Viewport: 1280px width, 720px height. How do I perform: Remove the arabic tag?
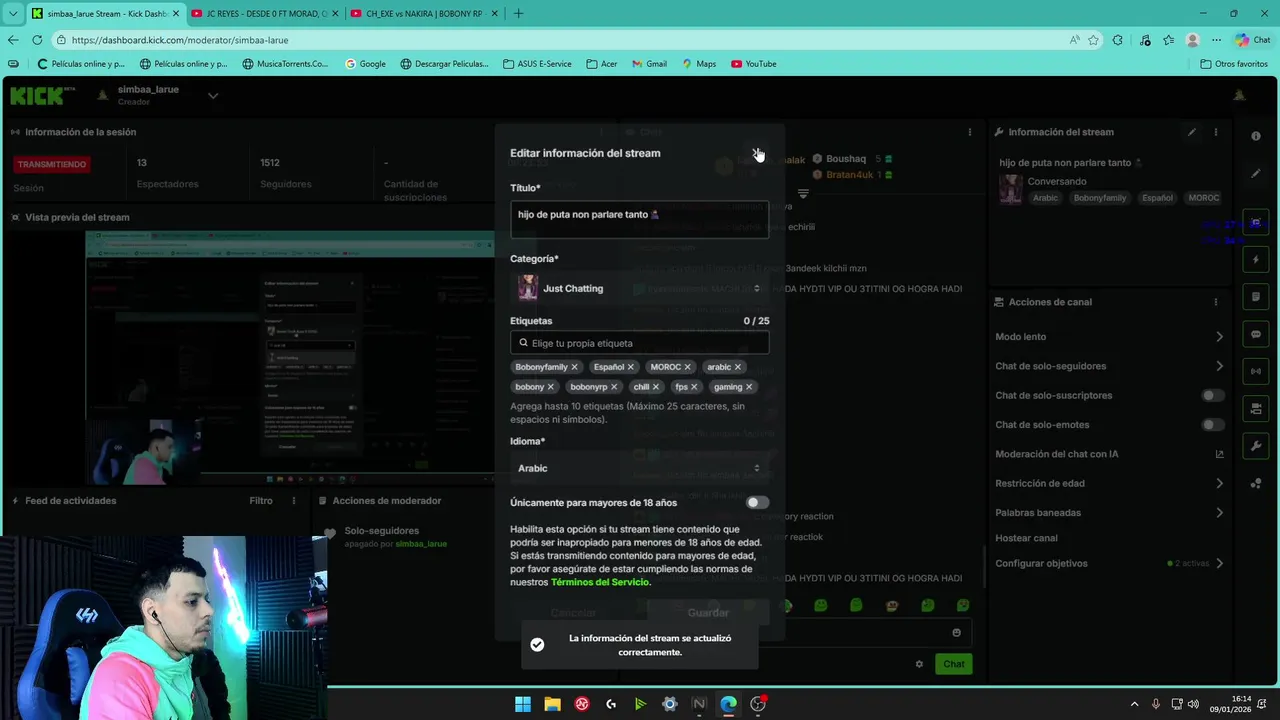[738, 367]
